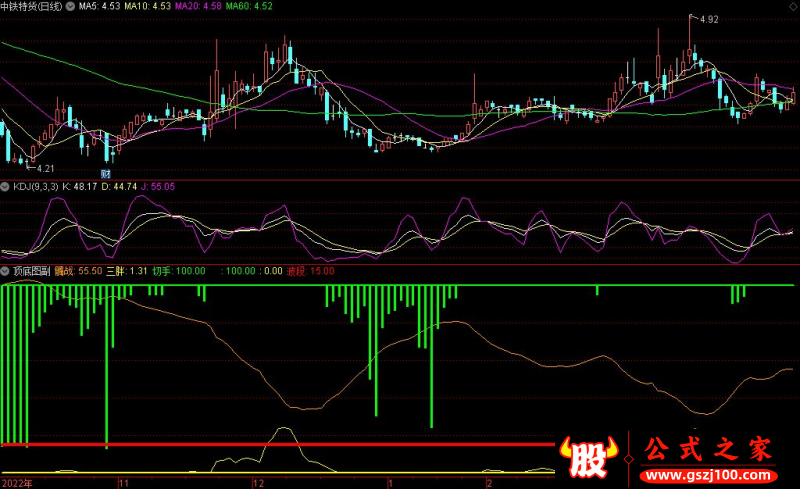Screen dimensions: 800x489
Task: Select month 12 on the time axis
Action: pos(258,482)
